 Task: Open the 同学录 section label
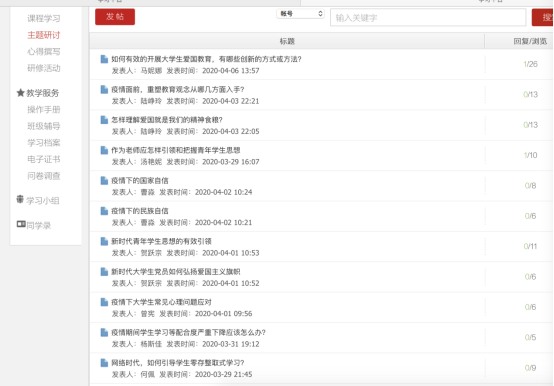click(x=39, y=225)
